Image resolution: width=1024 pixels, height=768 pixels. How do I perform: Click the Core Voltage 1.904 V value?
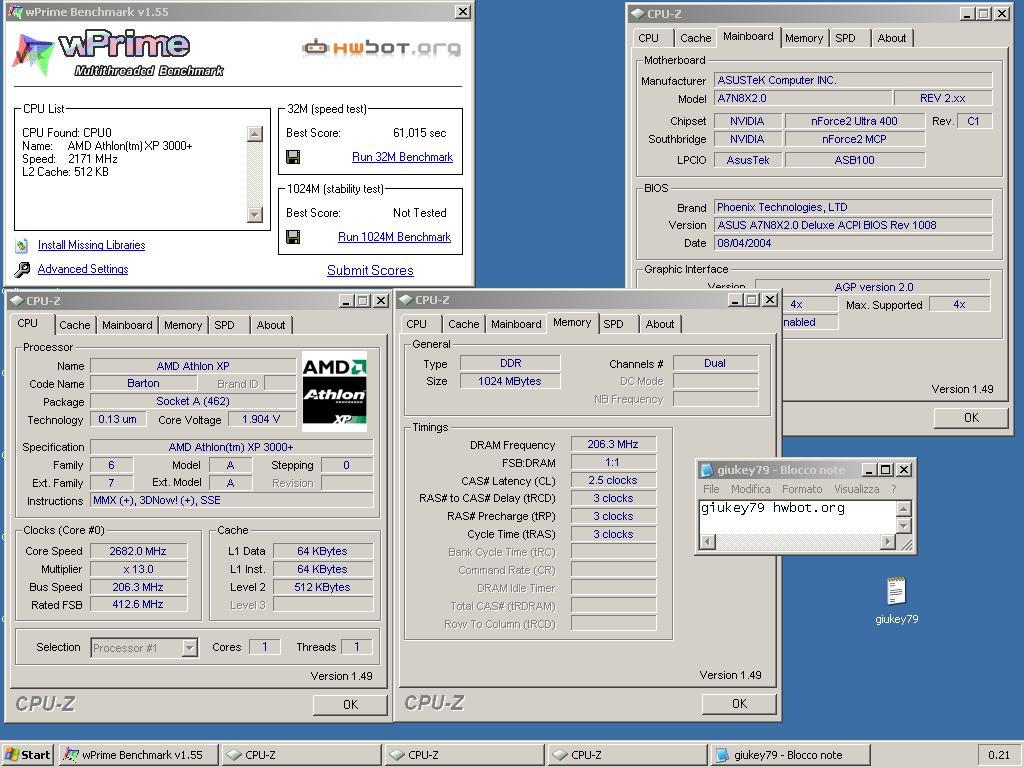[261, 419]
